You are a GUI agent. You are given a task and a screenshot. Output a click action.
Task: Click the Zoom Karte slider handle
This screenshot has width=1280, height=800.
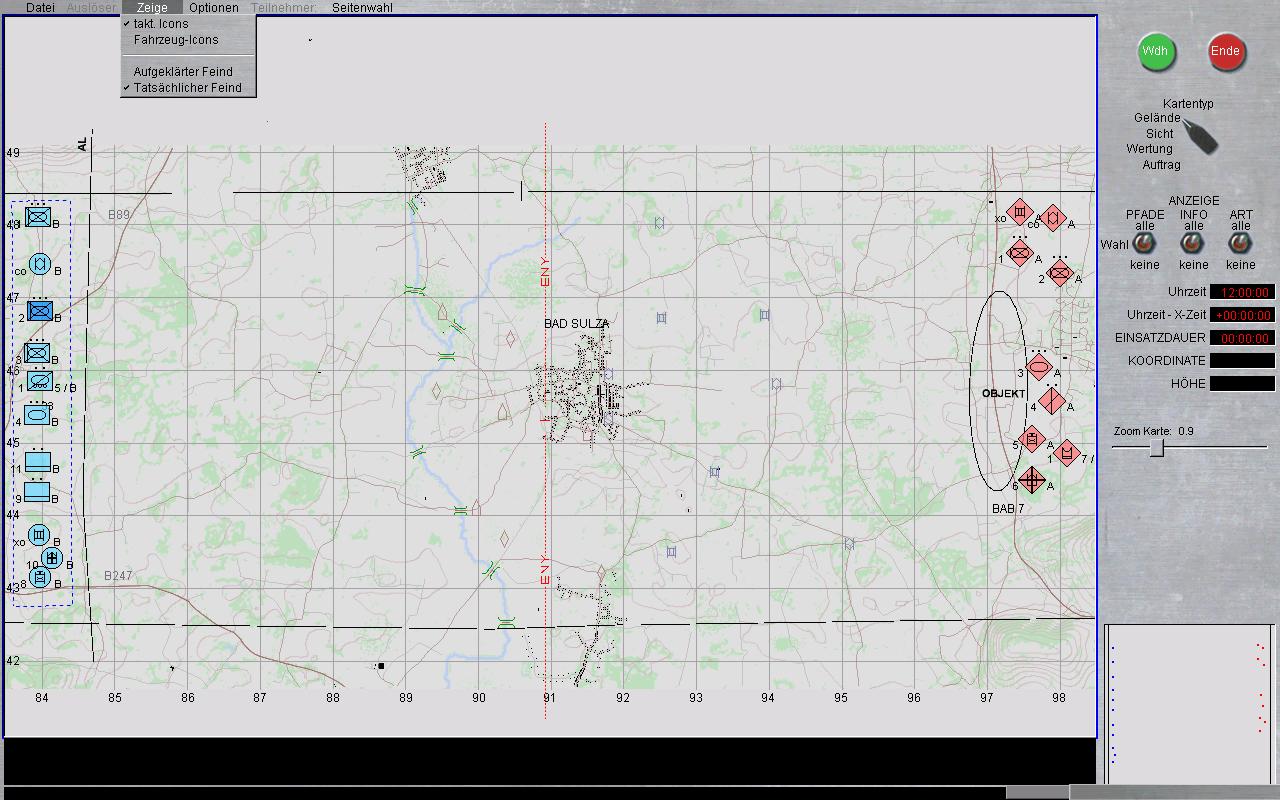[x=1156, y=448]
